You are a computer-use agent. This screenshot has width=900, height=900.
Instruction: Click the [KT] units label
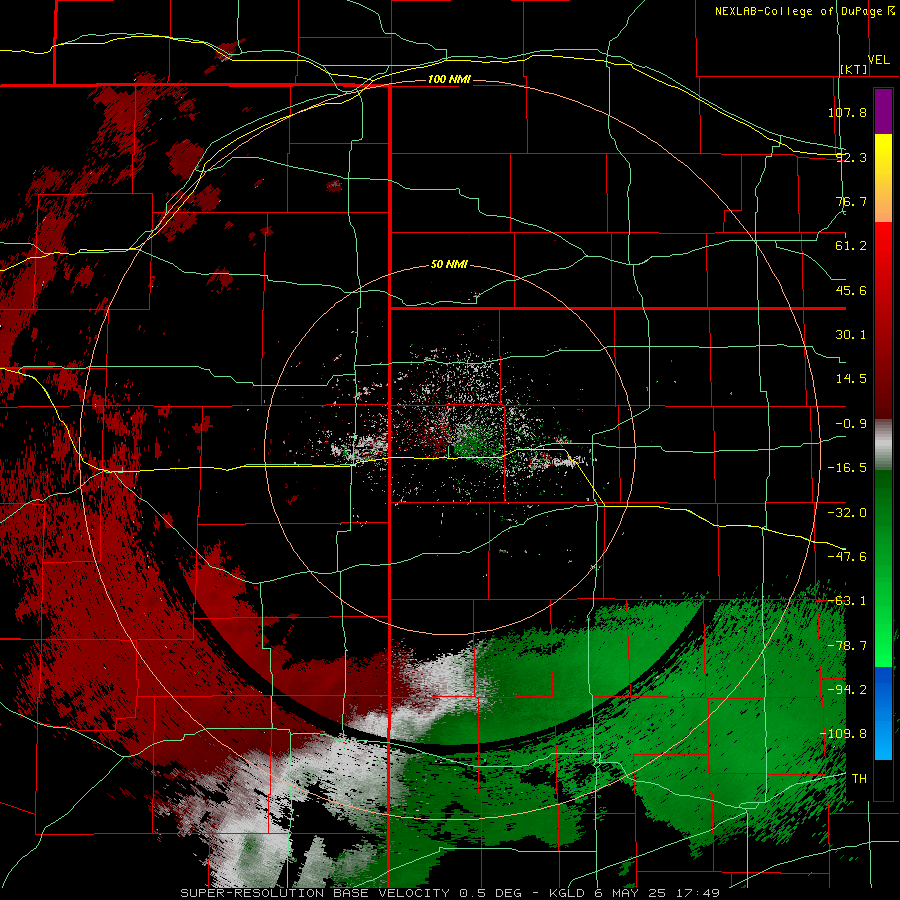pos(854,69)
